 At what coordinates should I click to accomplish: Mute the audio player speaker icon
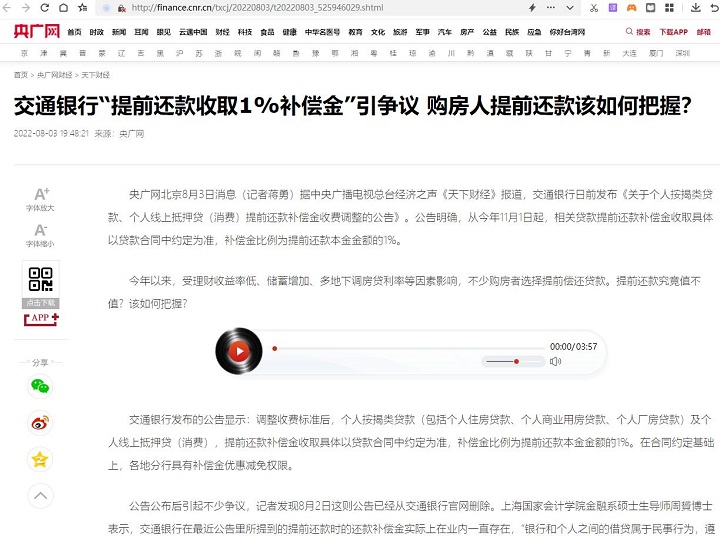[555, 361]
